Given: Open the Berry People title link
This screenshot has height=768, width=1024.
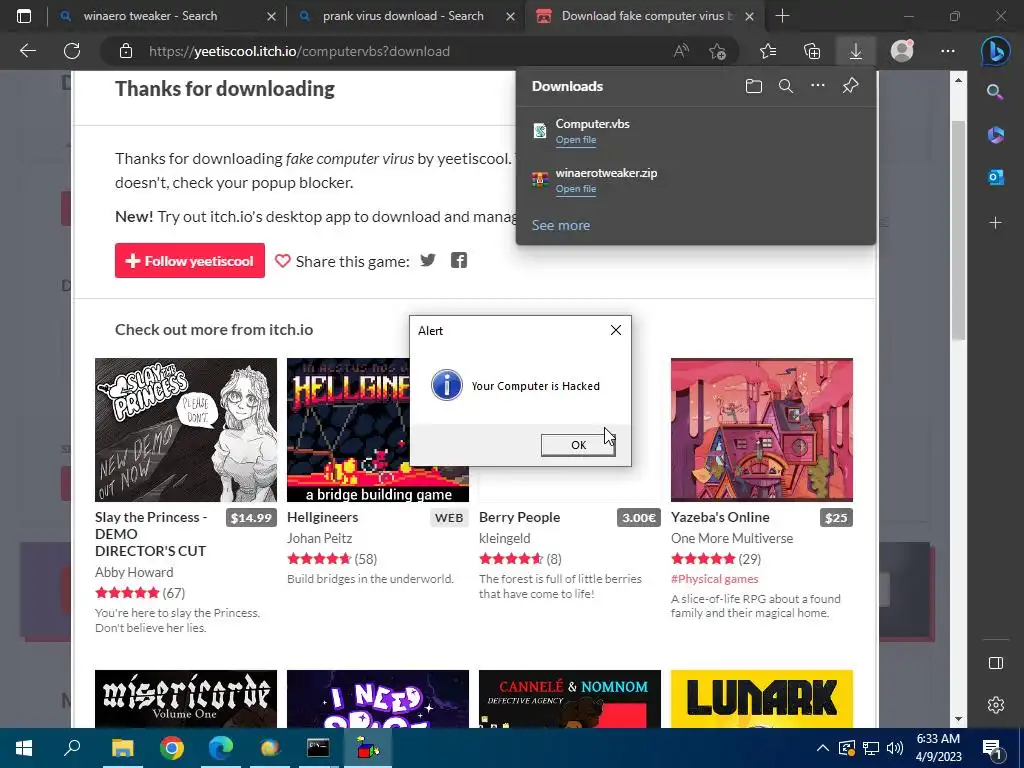Looking at the screenshot, I should [x=519, y=517].
